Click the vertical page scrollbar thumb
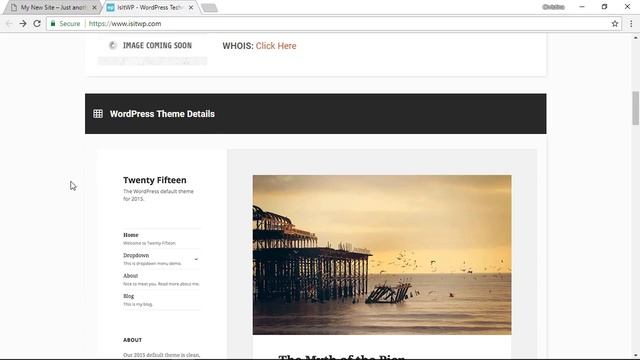The height and width of the screenshot is (360, 640). [x=636, y=108]
